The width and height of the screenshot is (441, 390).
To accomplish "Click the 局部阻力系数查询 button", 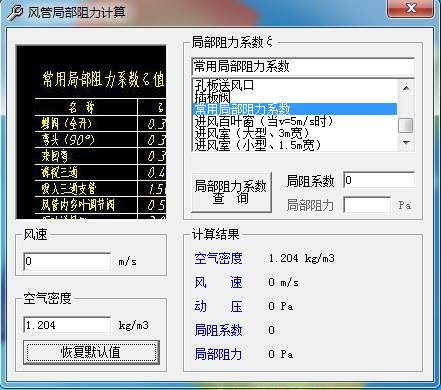I will tap(231, 192).
